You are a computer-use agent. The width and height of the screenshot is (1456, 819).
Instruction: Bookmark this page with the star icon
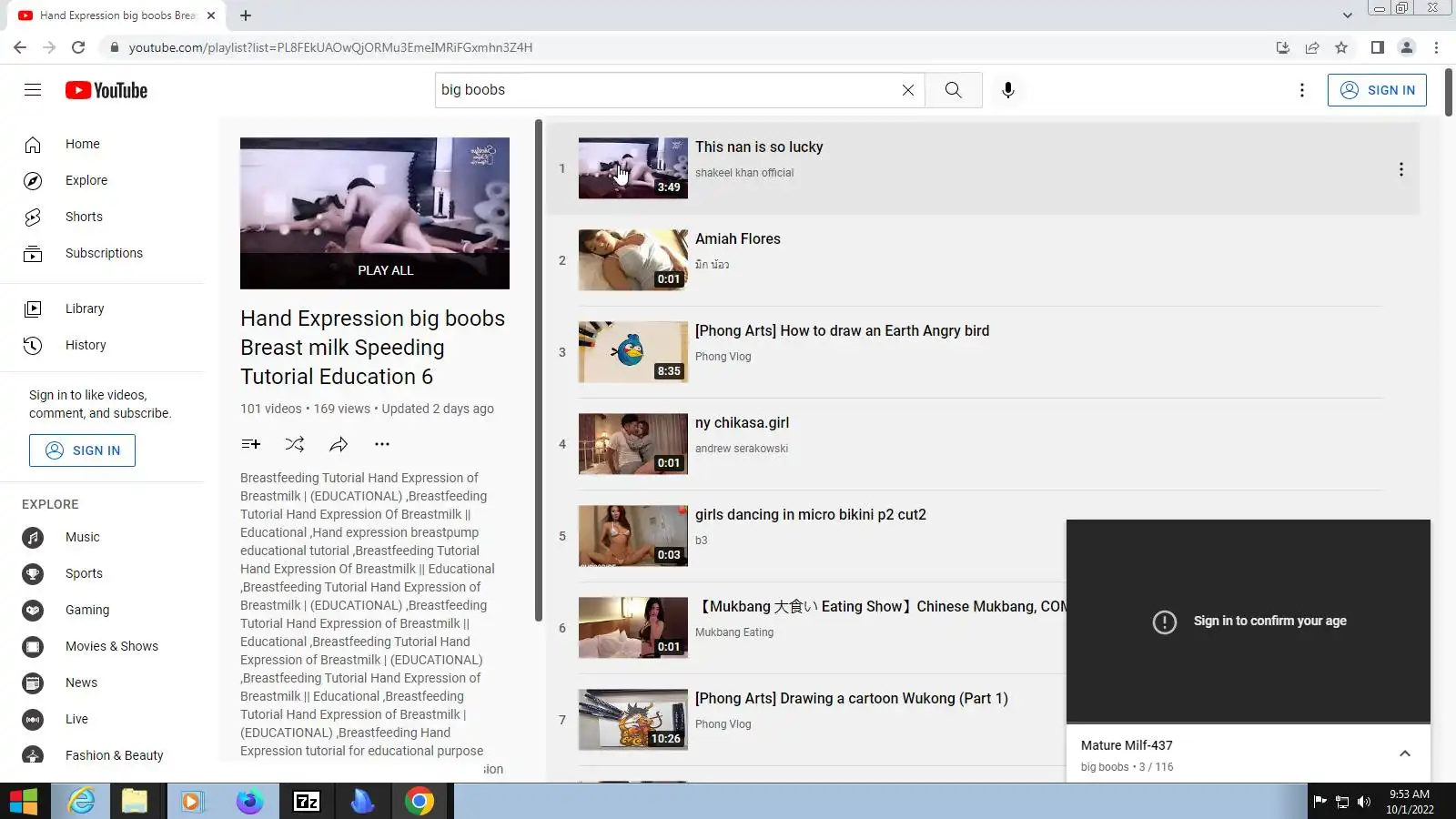(x=1341, y=47)
